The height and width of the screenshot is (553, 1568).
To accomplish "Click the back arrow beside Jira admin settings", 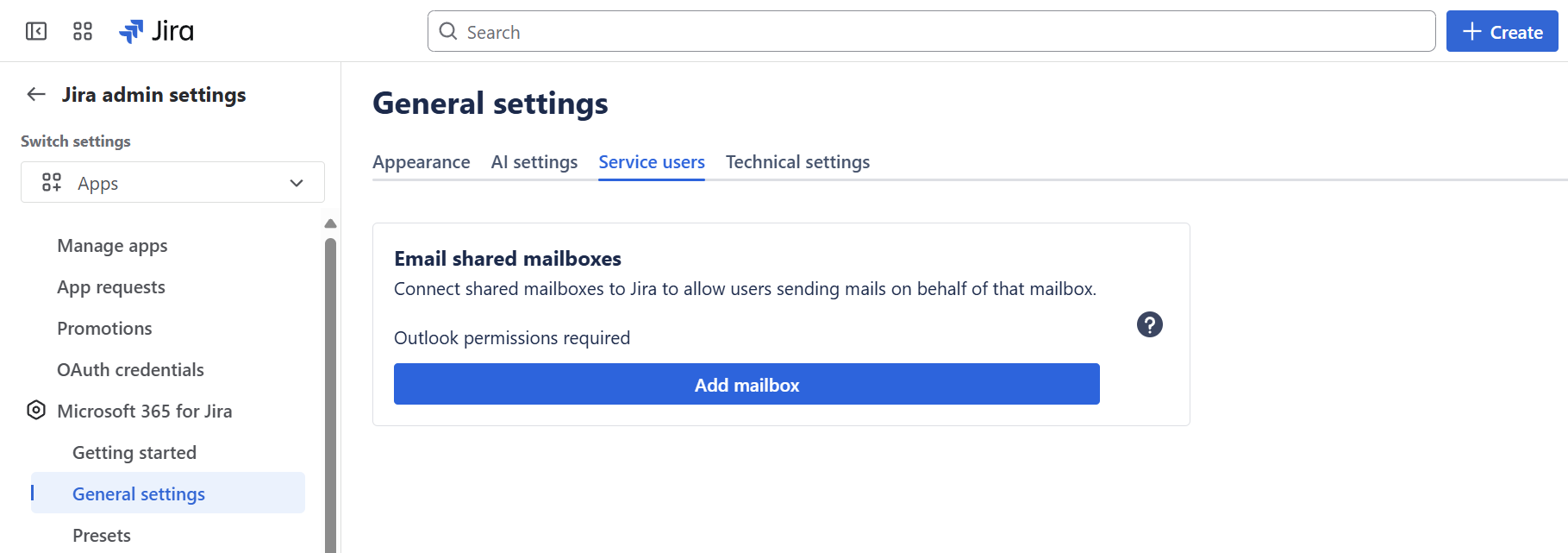I will [x=36, y=95].
